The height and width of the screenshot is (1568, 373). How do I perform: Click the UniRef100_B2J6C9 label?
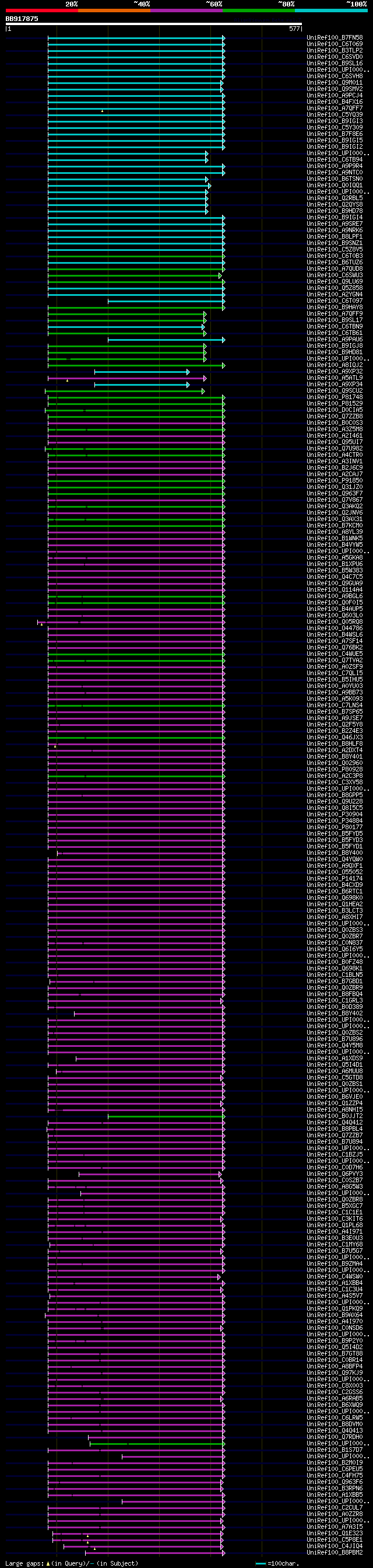(335, 468)
